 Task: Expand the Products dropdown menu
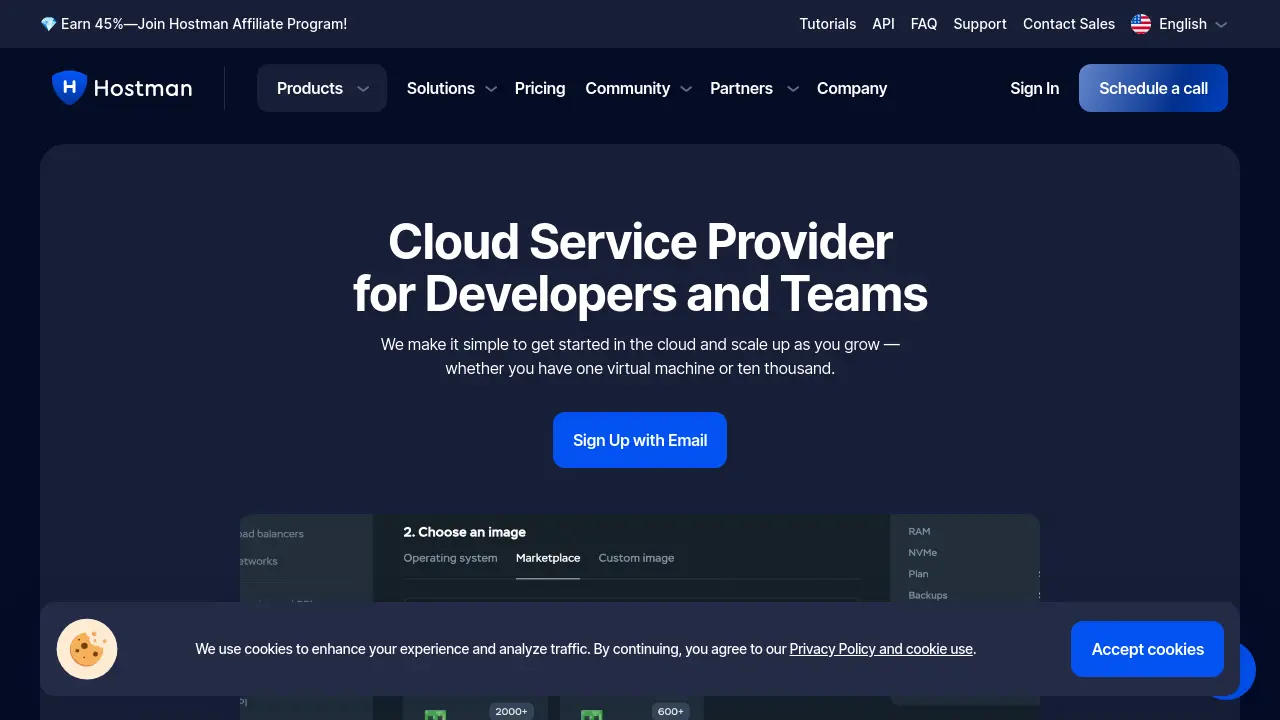click(321, 88)
